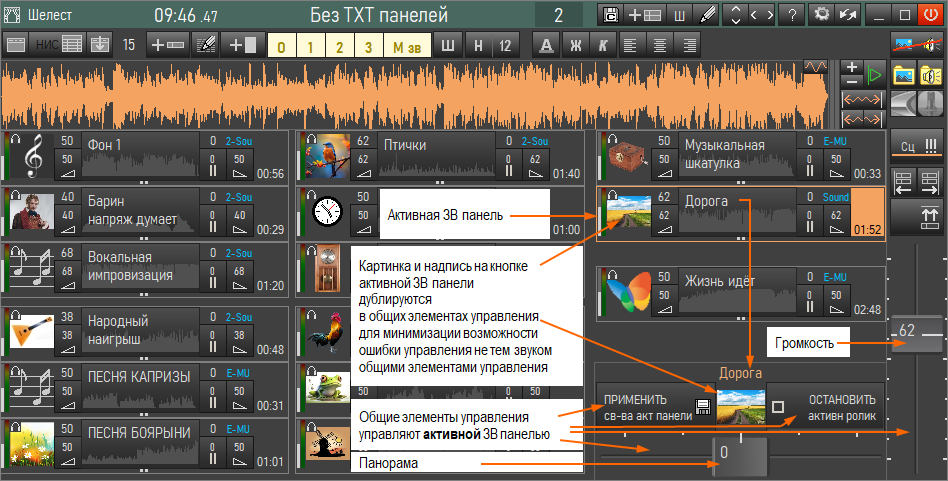Click the add table panel icon in title bar
Screen dimensions: 948x481
point(644,15)
